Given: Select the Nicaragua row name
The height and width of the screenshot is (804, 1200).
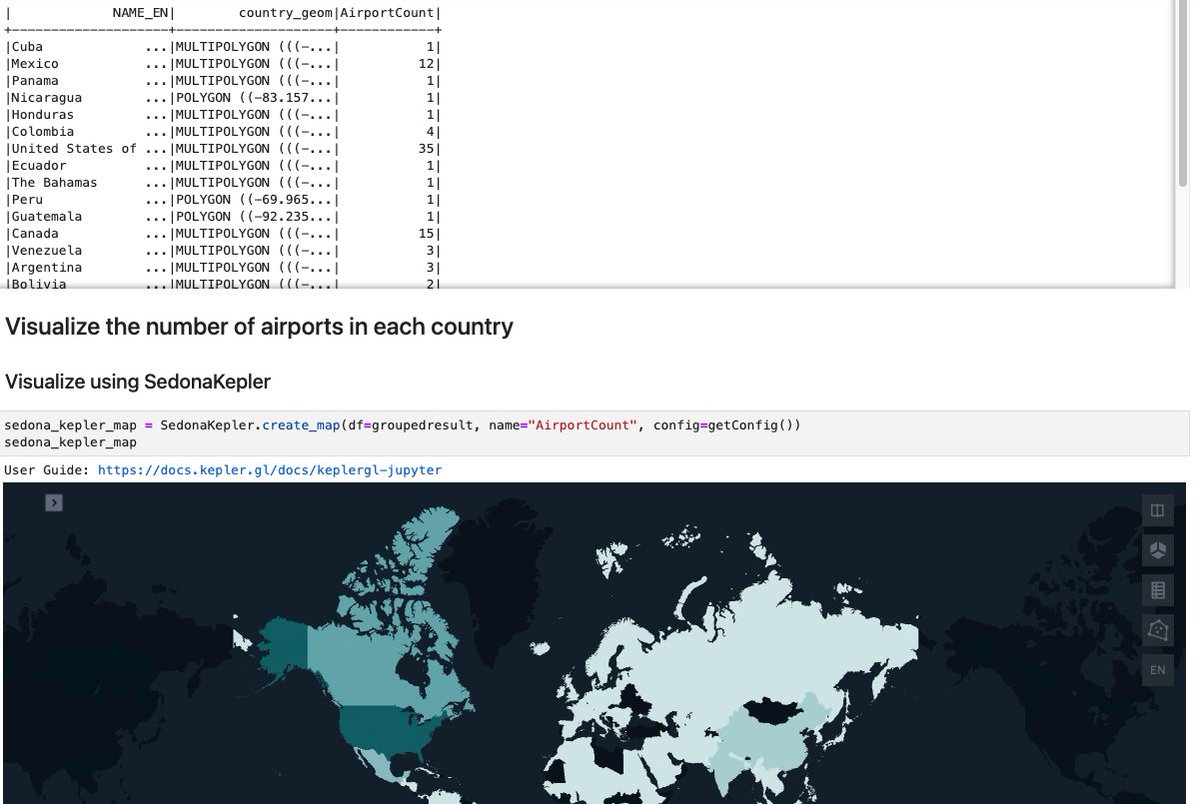Looking at the screenshot, I should tap(47, 98).
